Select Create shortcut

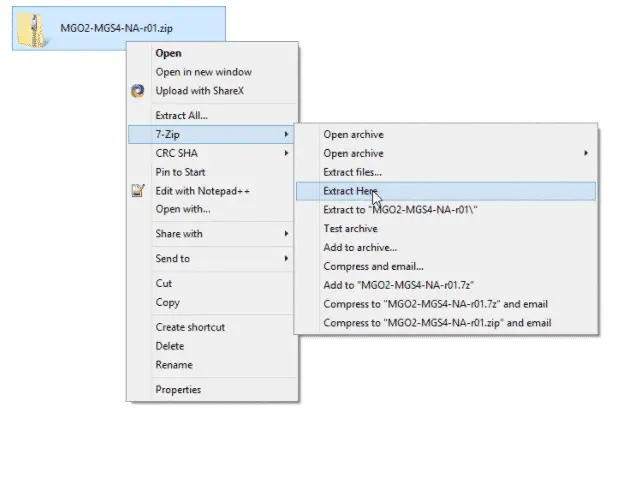click(213, 327)
